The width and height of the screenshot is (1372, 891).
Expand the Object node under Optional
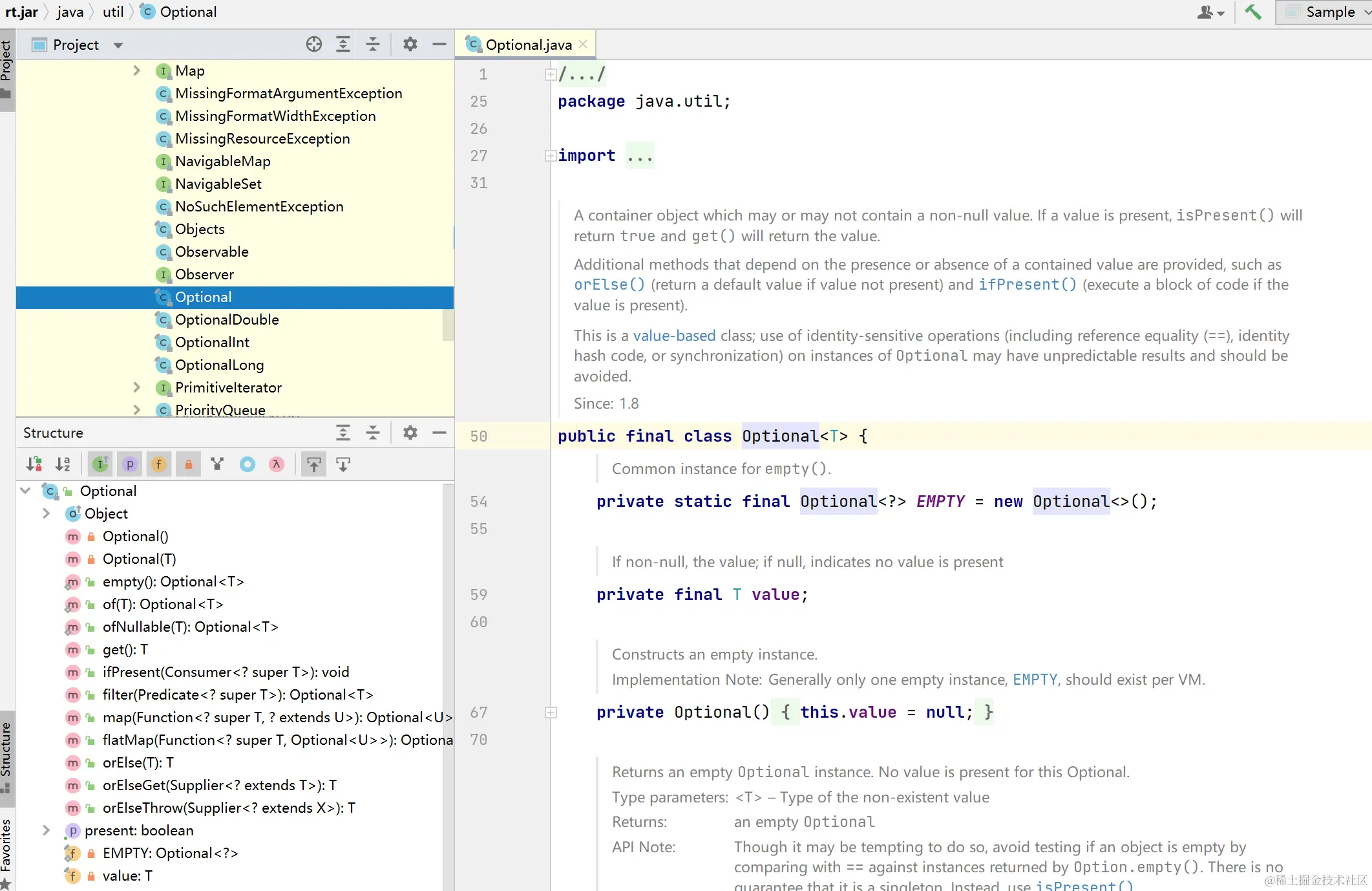point(44,513)
